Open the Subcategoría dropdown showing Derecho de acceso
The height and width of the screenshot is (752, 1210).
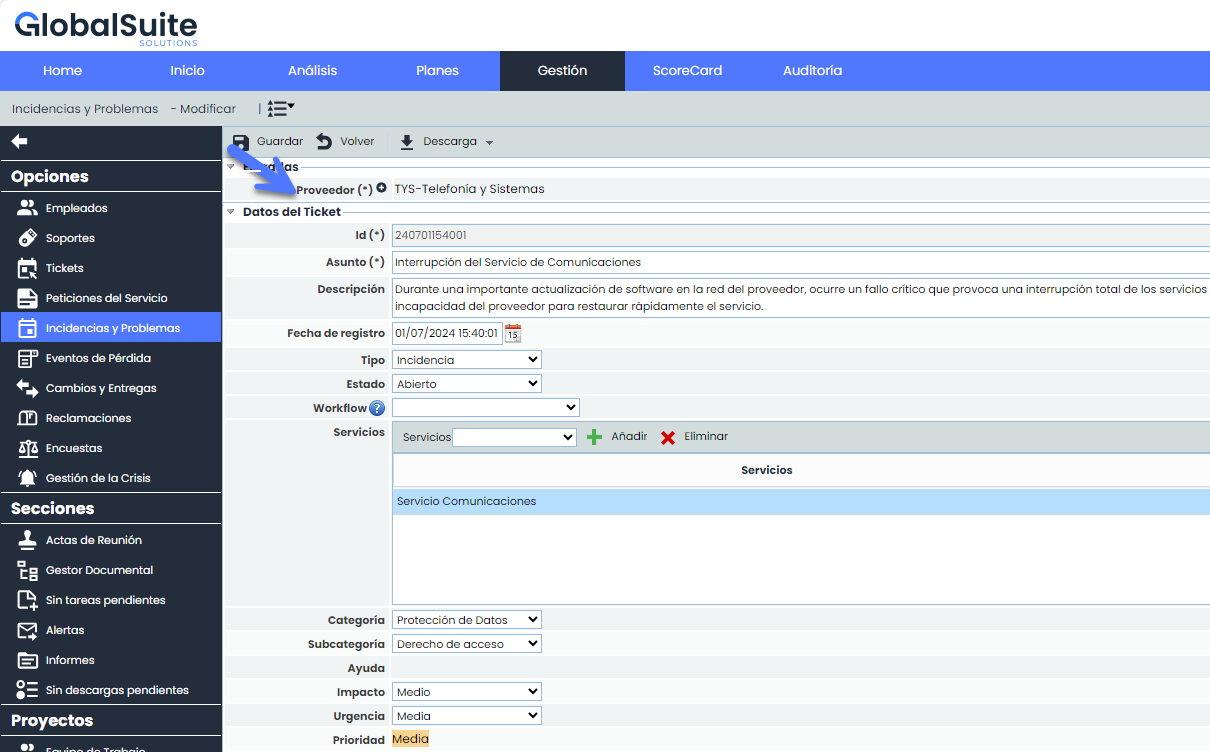(467, 644)
